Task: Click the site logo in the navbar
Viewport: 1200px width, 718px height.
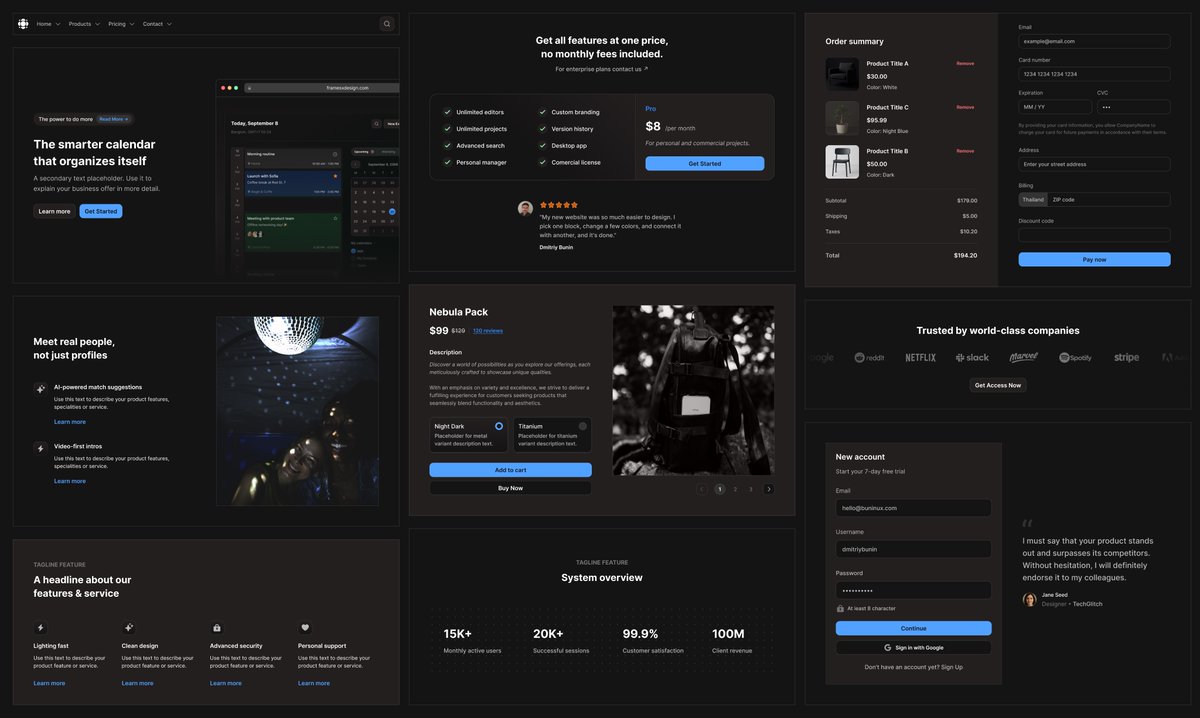Action: tap(23, 23)
